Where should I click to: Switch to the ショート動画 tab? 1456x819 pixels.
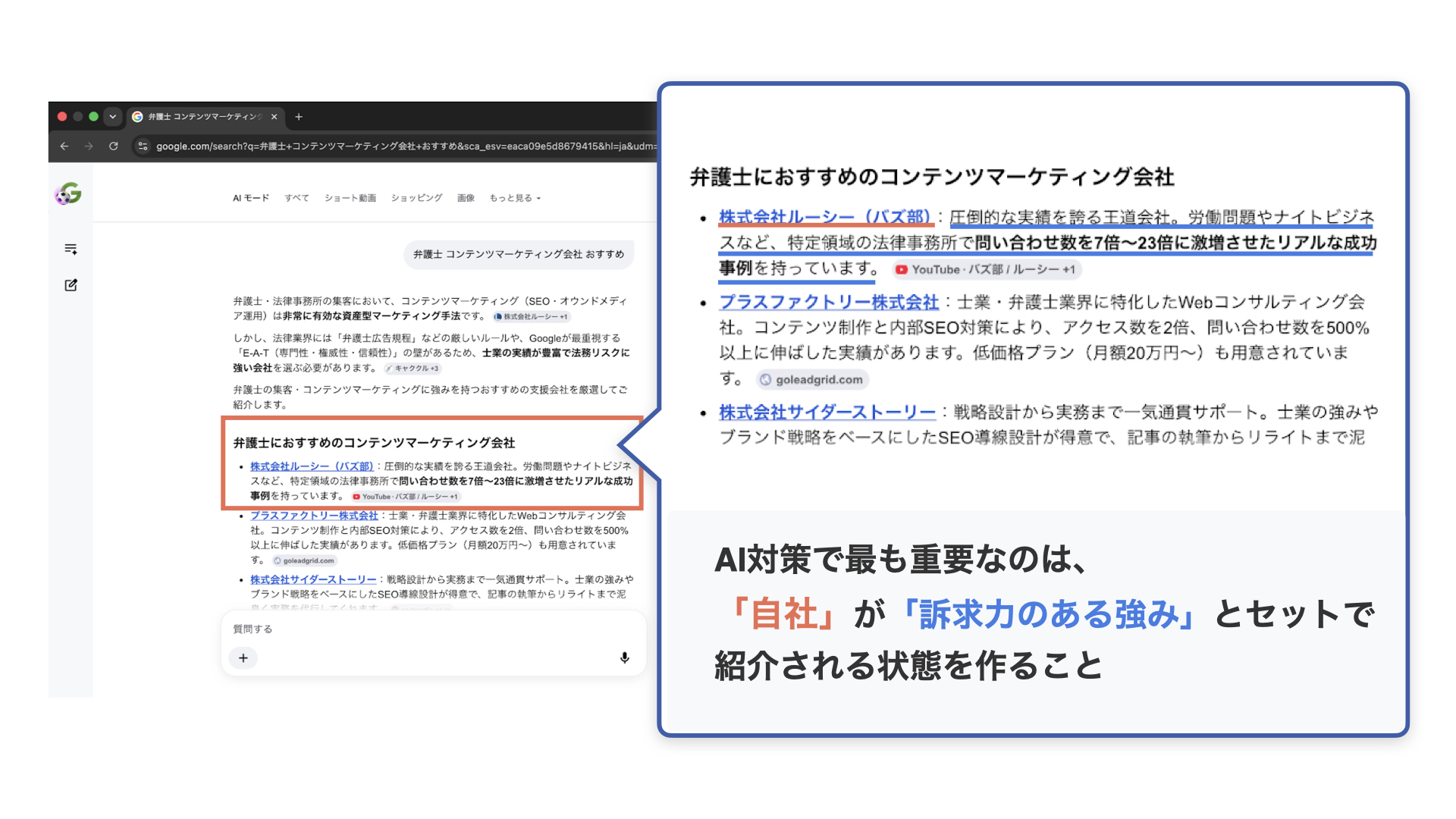(x=350, y=198)
